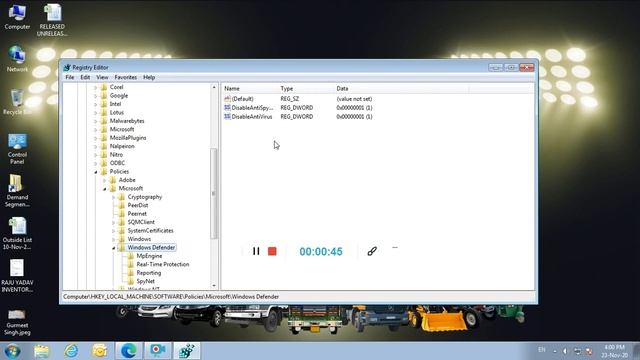Screen dimensions: 640x360
Task: Select the DisableAntiVirus value name
Action: point(252,117)
